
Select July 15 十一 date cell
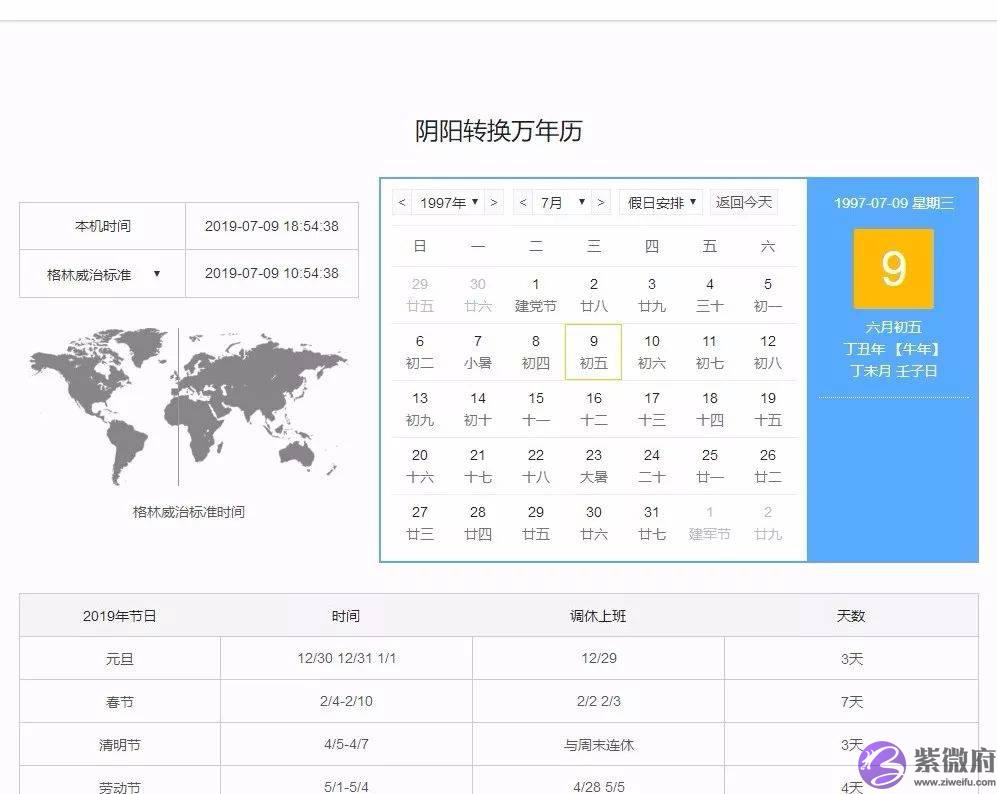[x=535, y=409]
